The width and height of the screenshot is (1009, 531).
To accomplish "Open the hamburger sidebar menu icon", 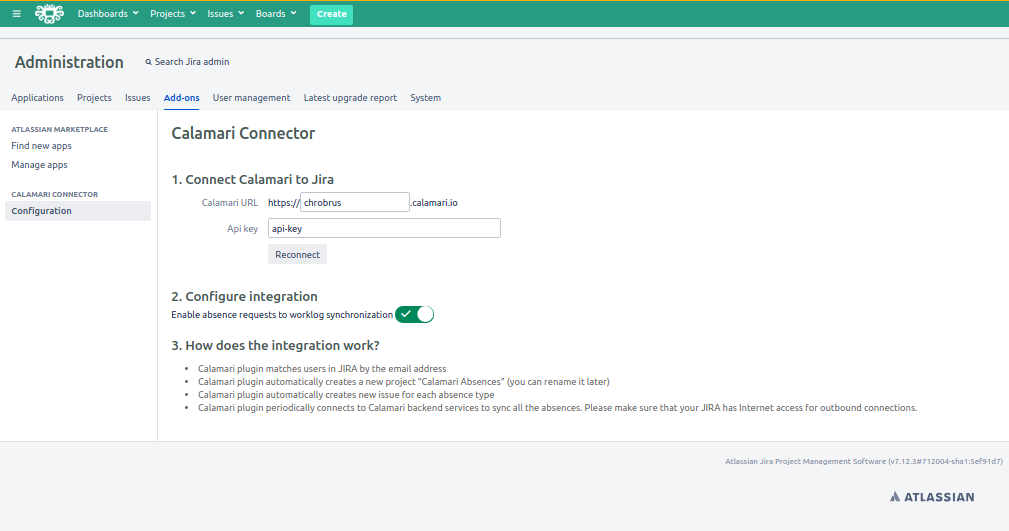I will (17, 14).
